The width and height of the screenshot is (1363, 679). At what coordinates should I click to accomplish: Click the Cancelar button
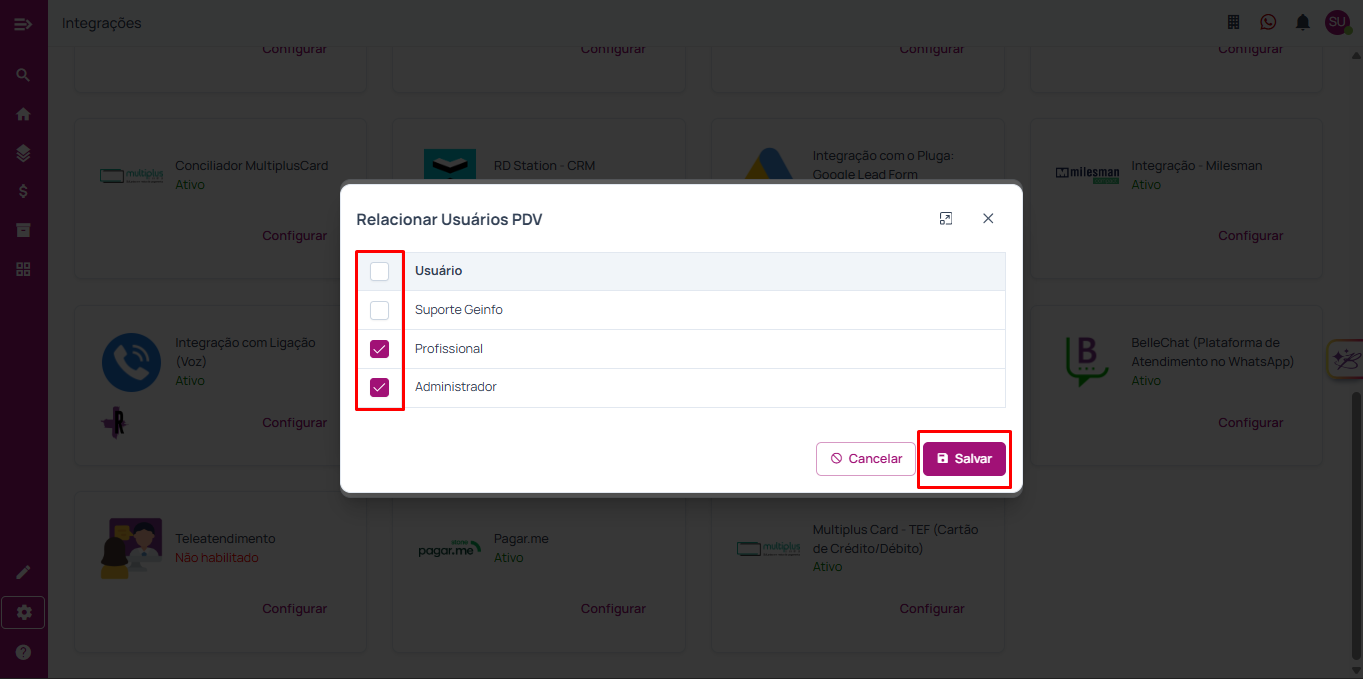pos(866,459)
